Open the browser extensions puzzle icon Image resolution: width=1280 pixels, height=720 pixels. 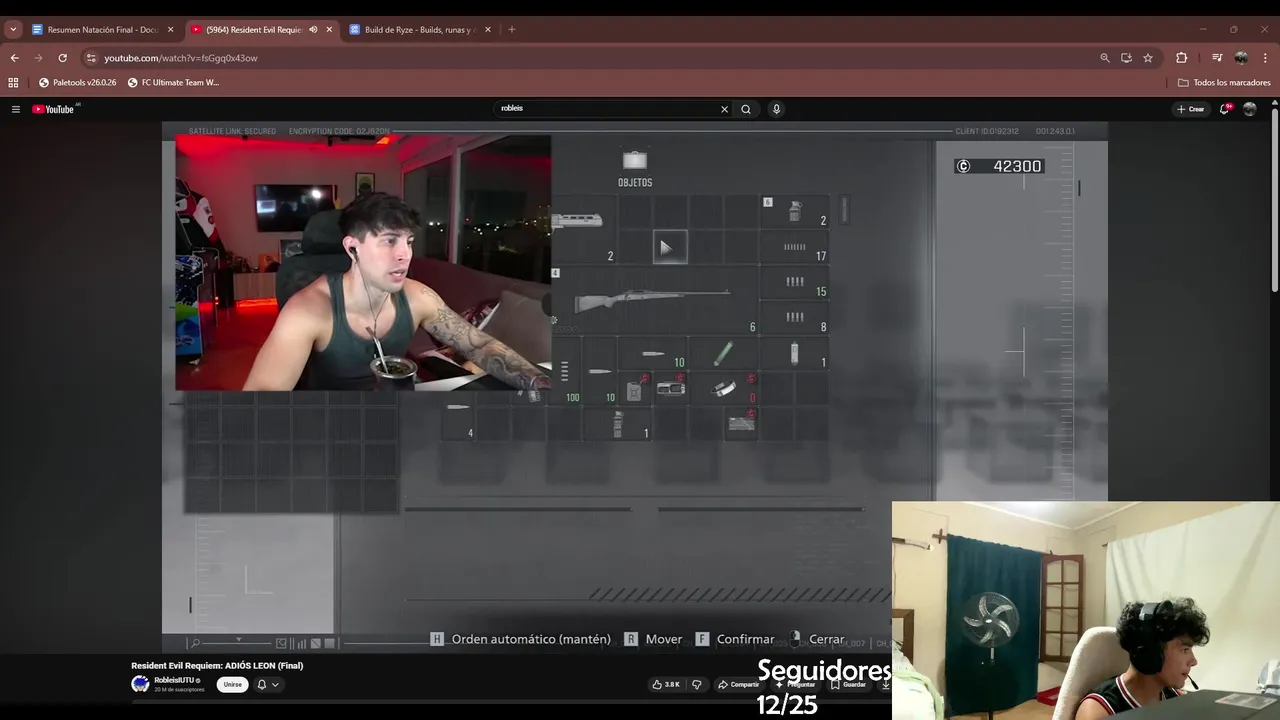click(1181, 58)
